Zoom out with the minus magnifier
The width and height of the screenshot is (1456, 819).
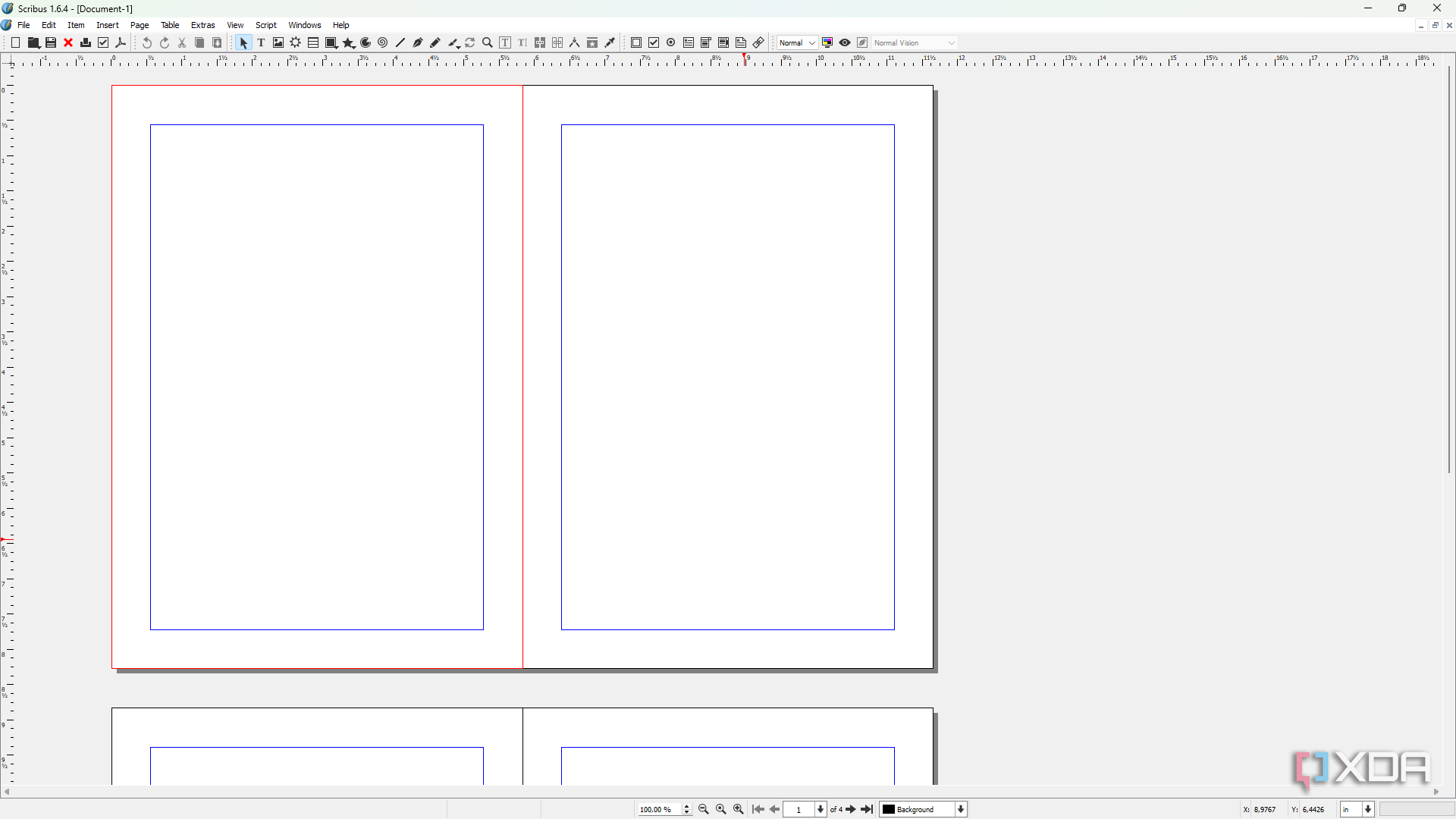click(703, 809)
